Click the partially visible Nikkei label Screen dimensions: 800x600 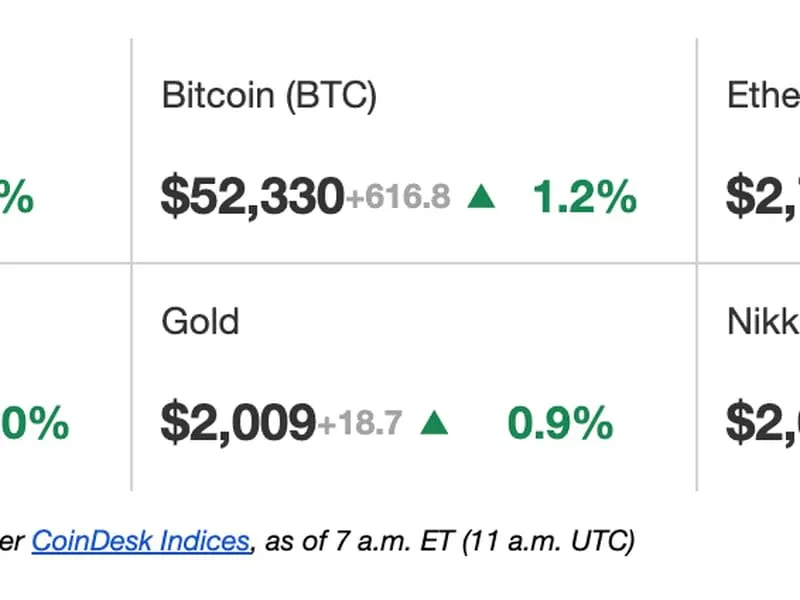pyautogui.click(x=764, y=322)
